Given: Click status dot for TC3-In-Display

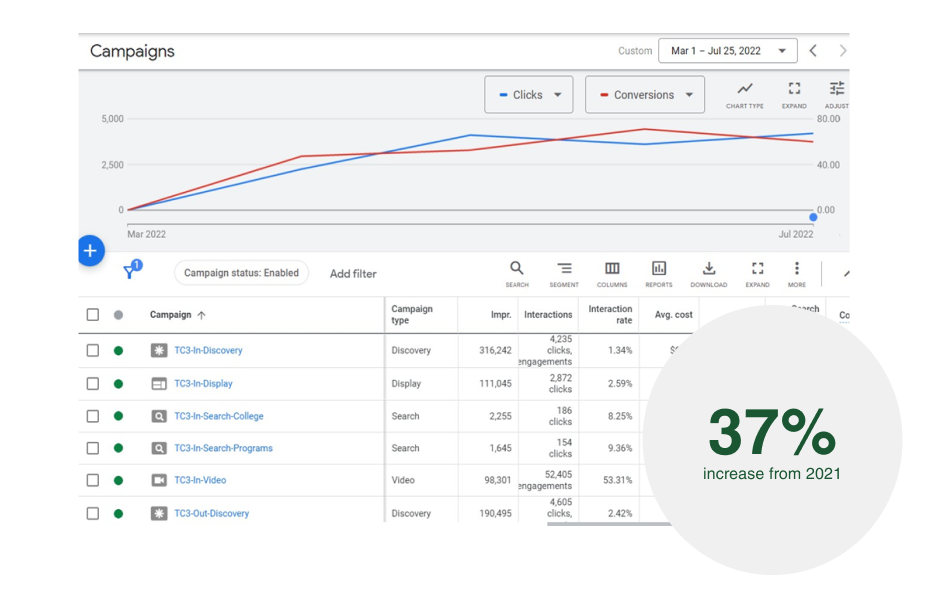Looking at the screenshot, I should [x=118, y=384].
